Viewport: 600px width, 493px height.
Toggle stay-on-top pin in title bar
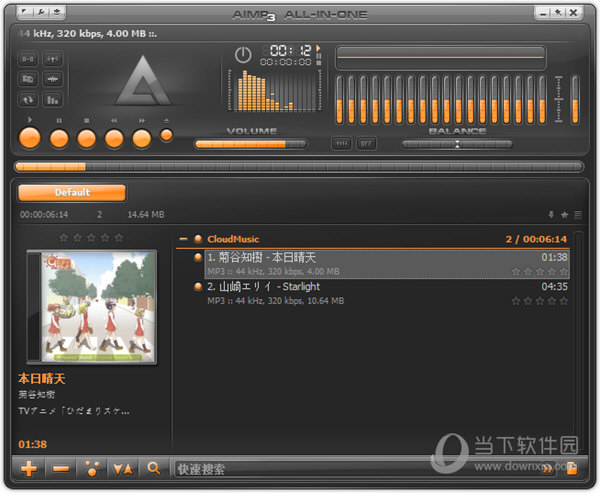pyautogui.click(x=558, y=13)
